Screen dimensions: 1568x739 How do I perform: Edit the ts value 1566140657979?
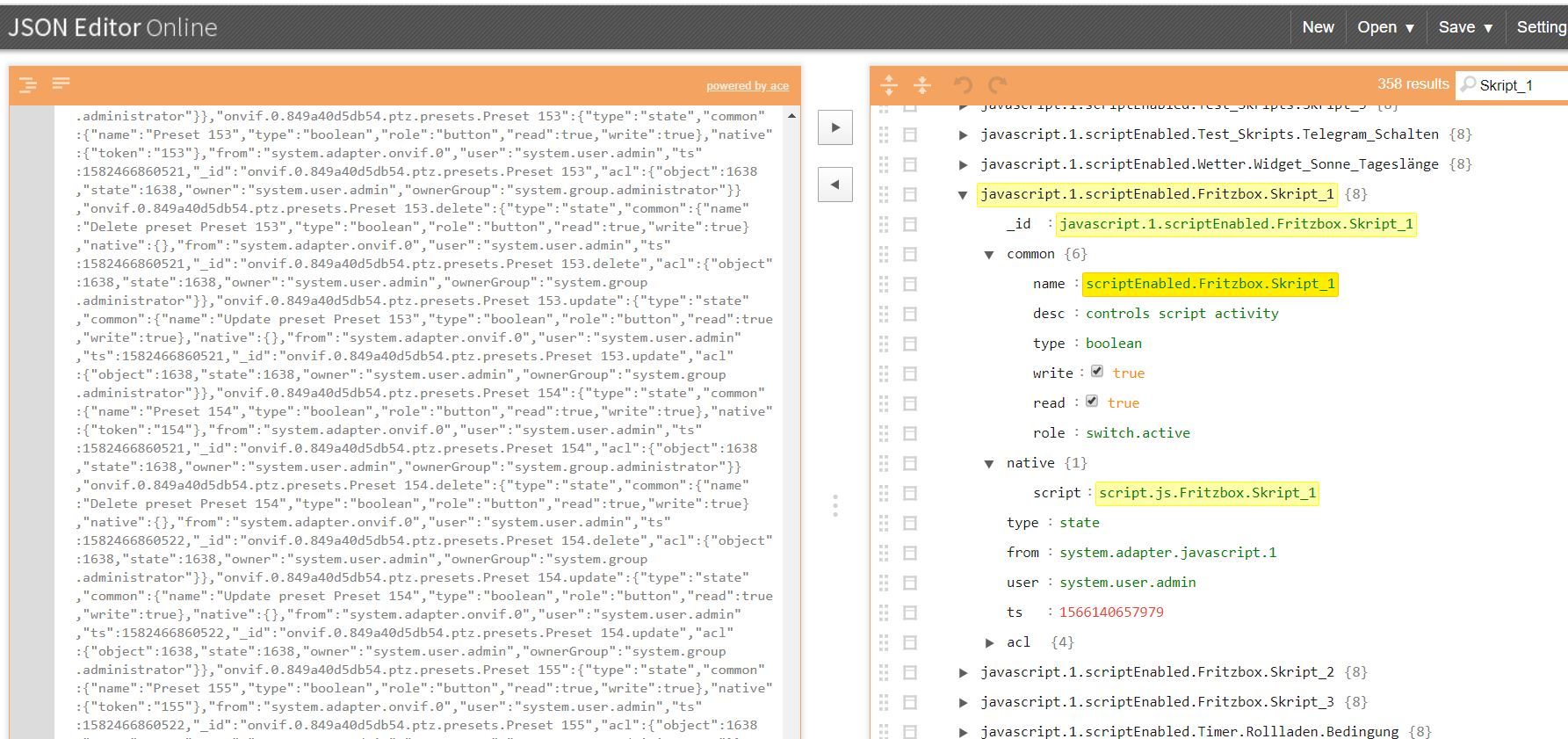pyautogui.click(x=1111, y=612)
